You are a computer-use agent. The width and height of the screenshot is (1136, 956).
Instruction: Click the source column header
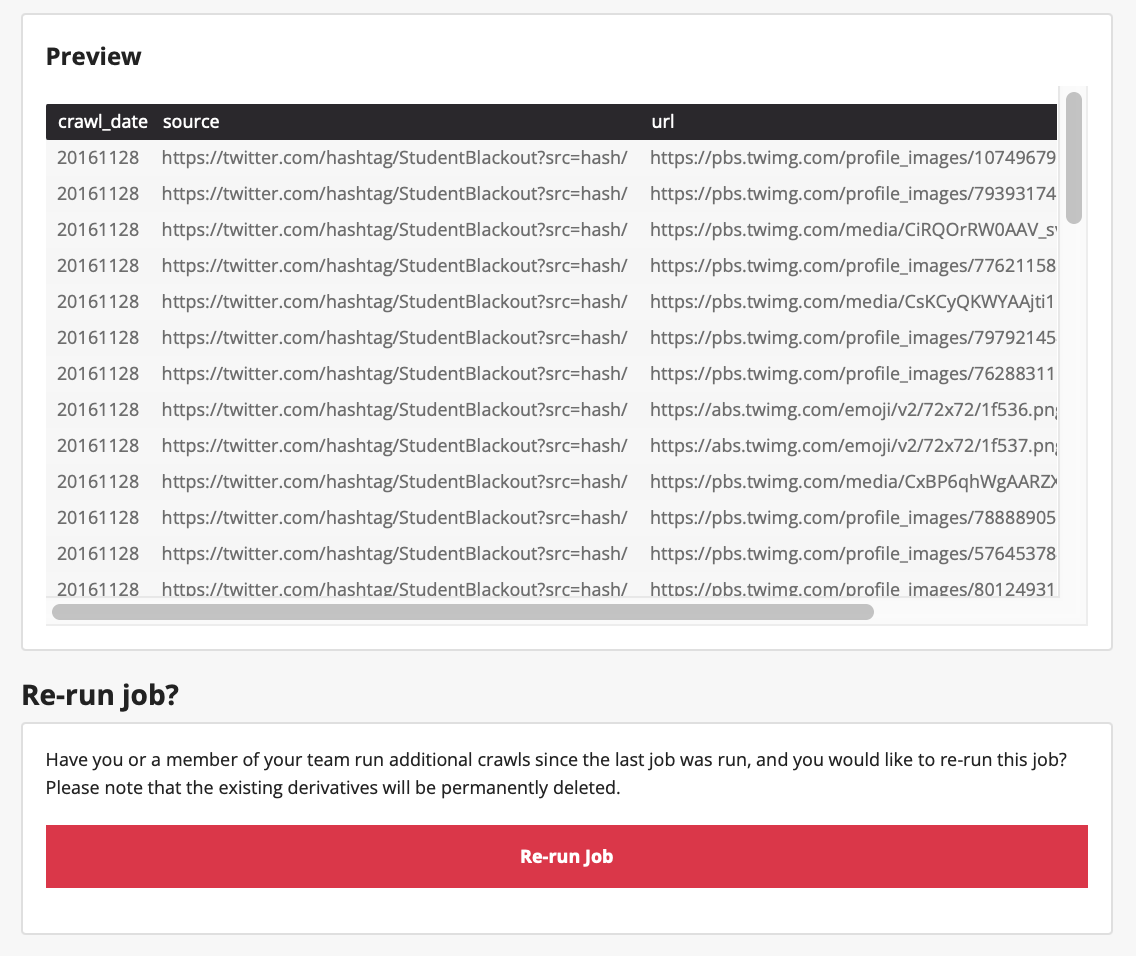click(191, 122)
